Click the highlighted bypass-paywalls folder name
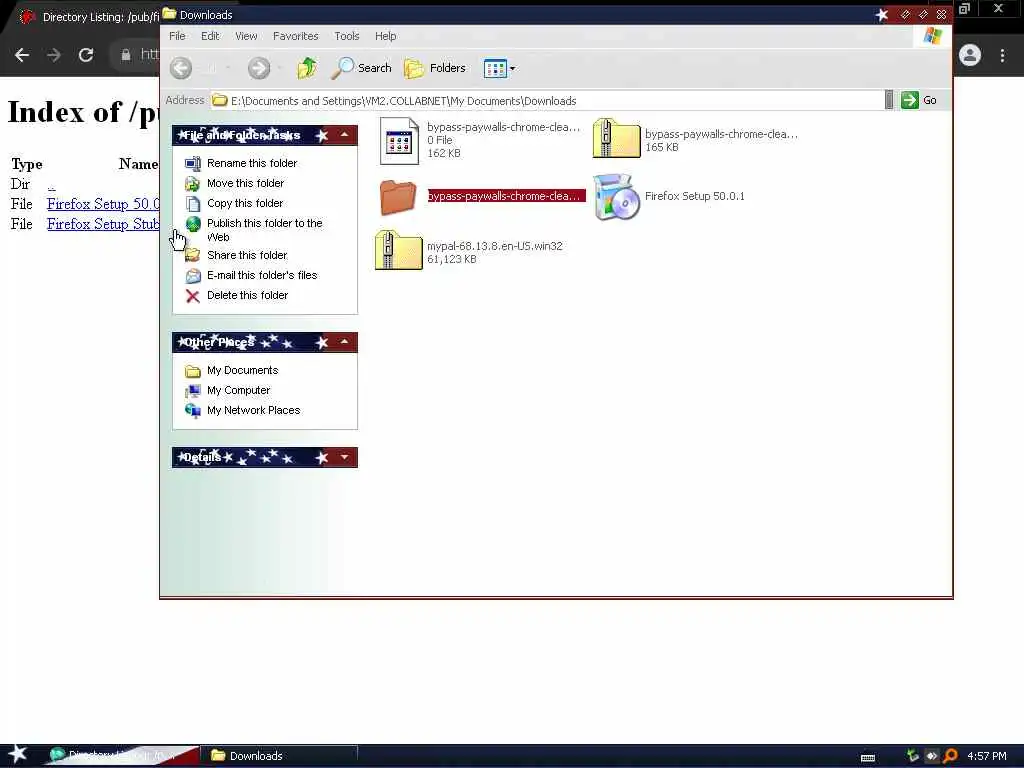The image size is (1024, 768). 506,196
